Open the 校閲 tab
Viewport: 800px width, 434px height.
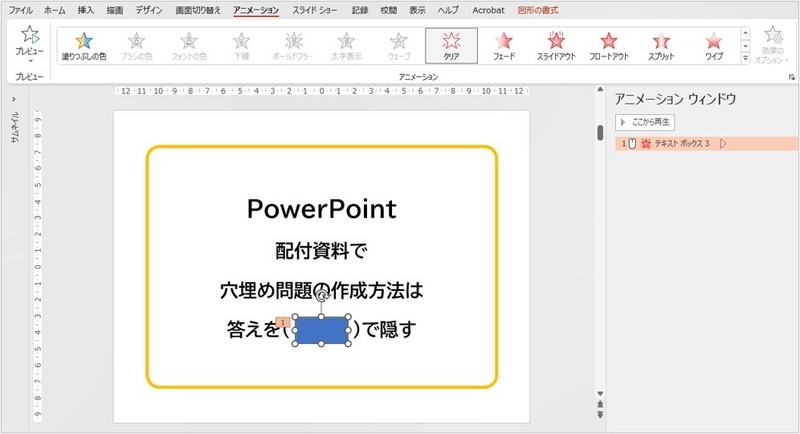(x=388, y=10)
